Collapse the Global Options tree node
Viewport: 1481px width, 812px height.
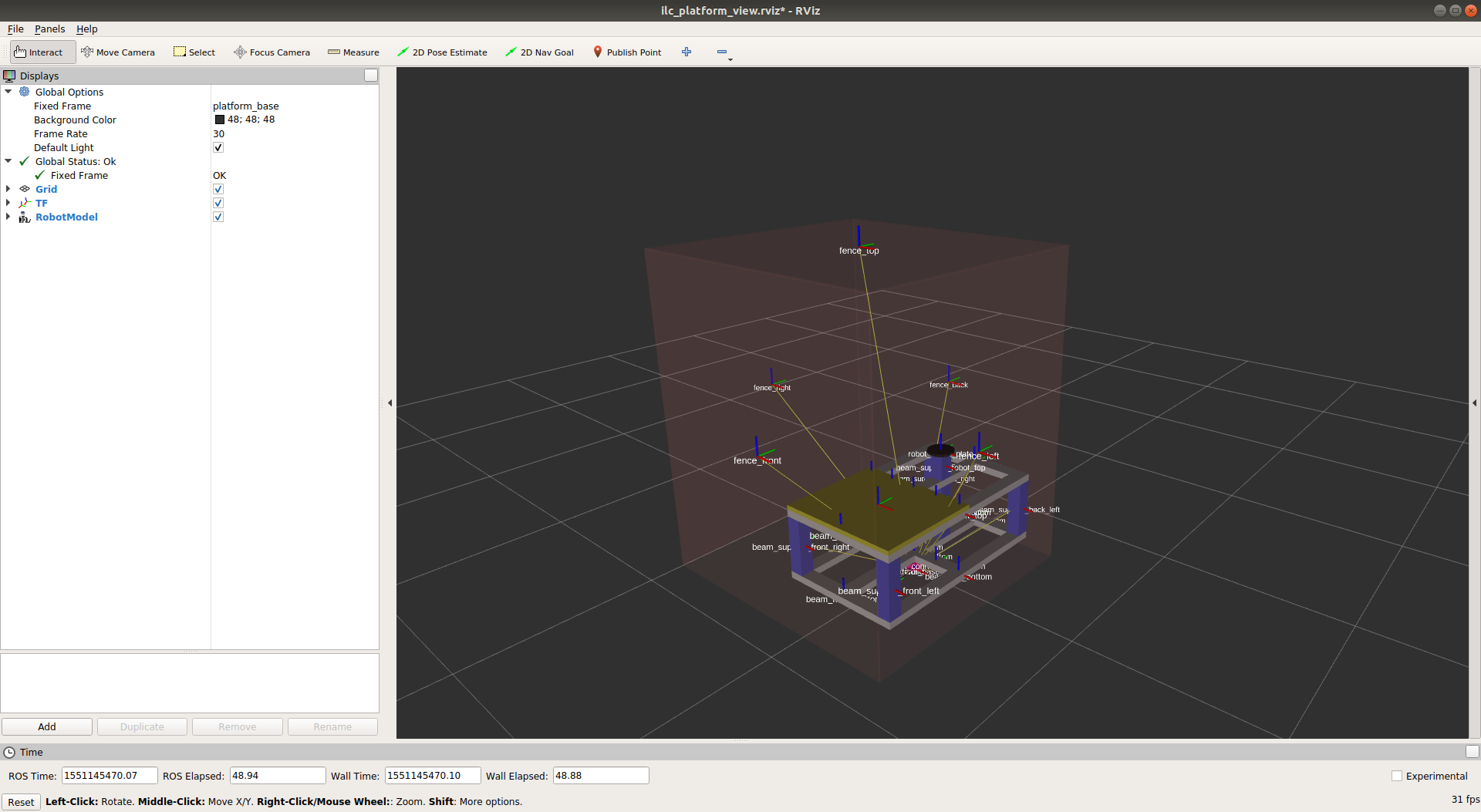pyautogui.click(x=8, y=92)
